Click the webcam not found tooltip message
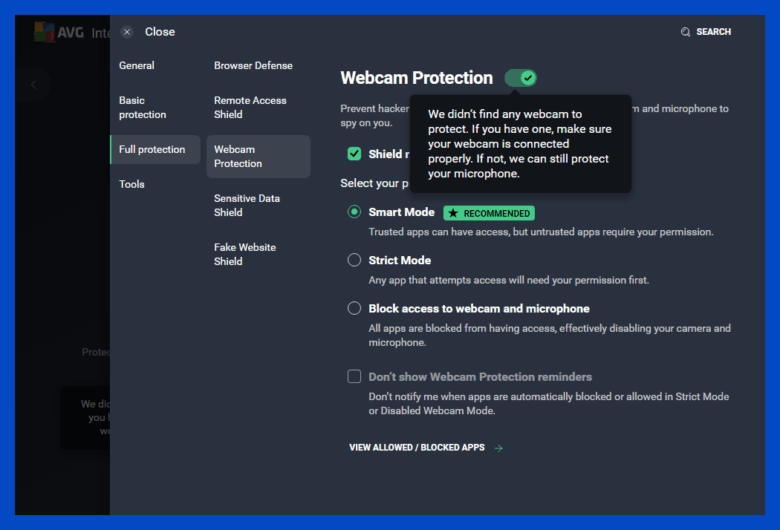 click(520, 144)
